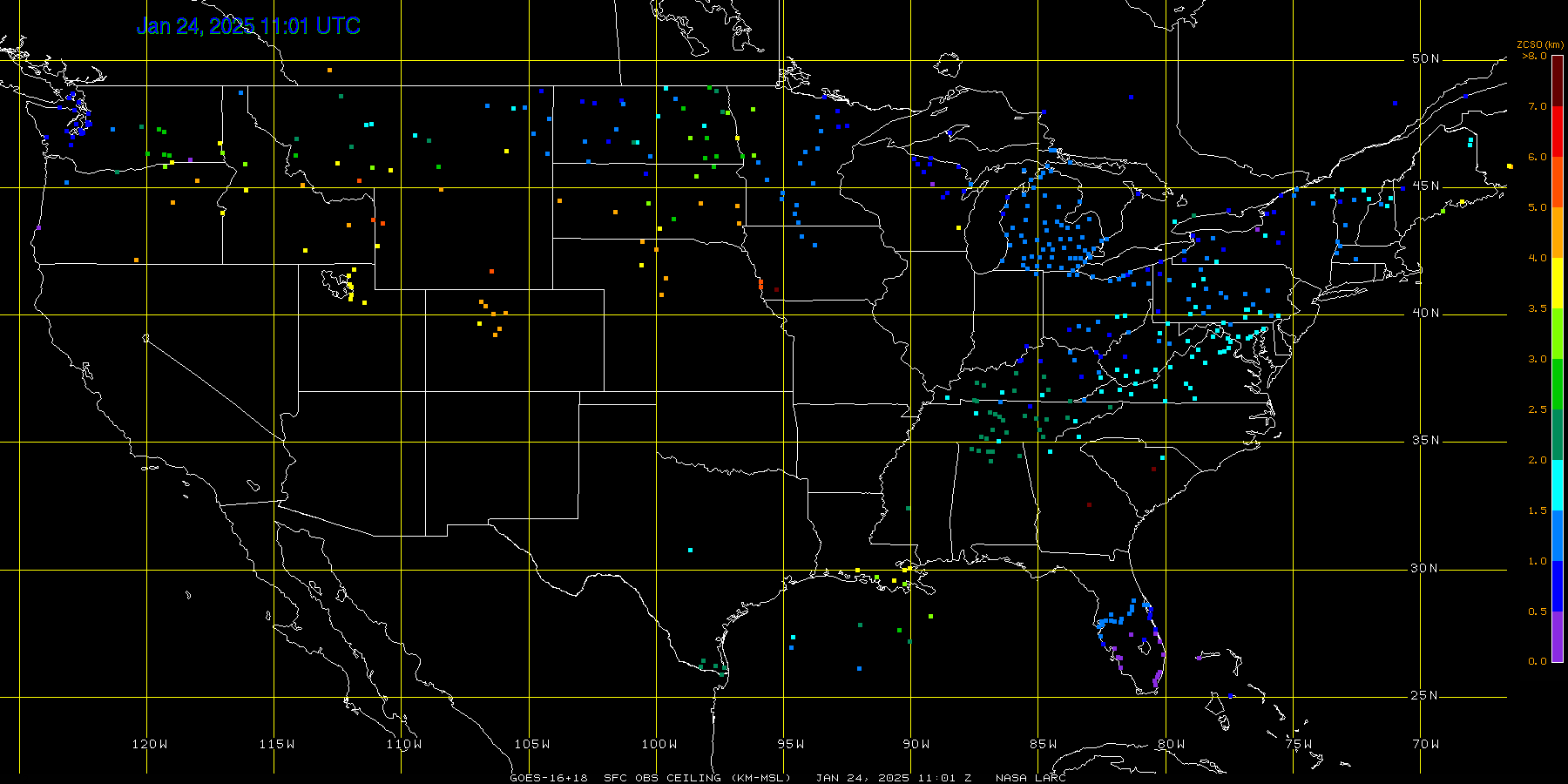Click the '5.0' color bar label
The image size is (1568, 784).
1538,207
